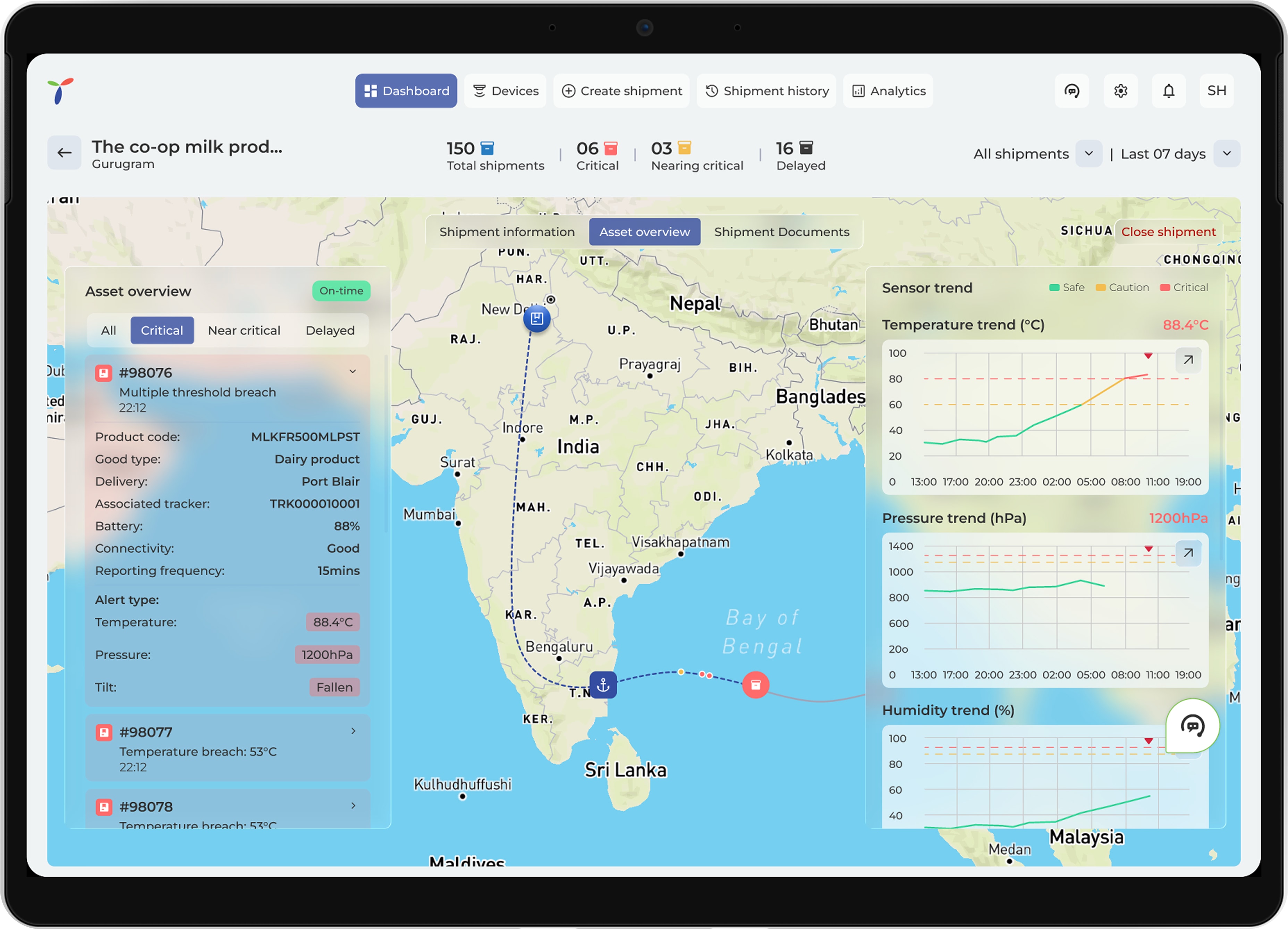Select the All asset filter

[108, 331]
